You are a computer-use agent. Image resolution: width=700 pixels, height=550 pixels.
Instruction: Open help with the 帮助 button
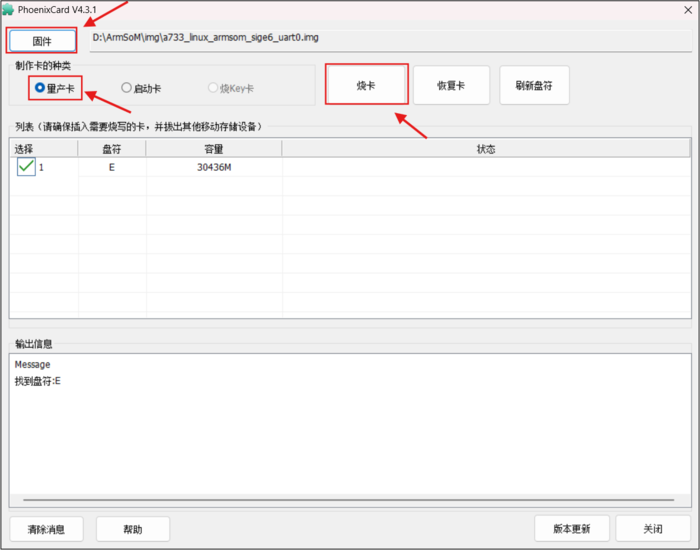coord(133,529)
